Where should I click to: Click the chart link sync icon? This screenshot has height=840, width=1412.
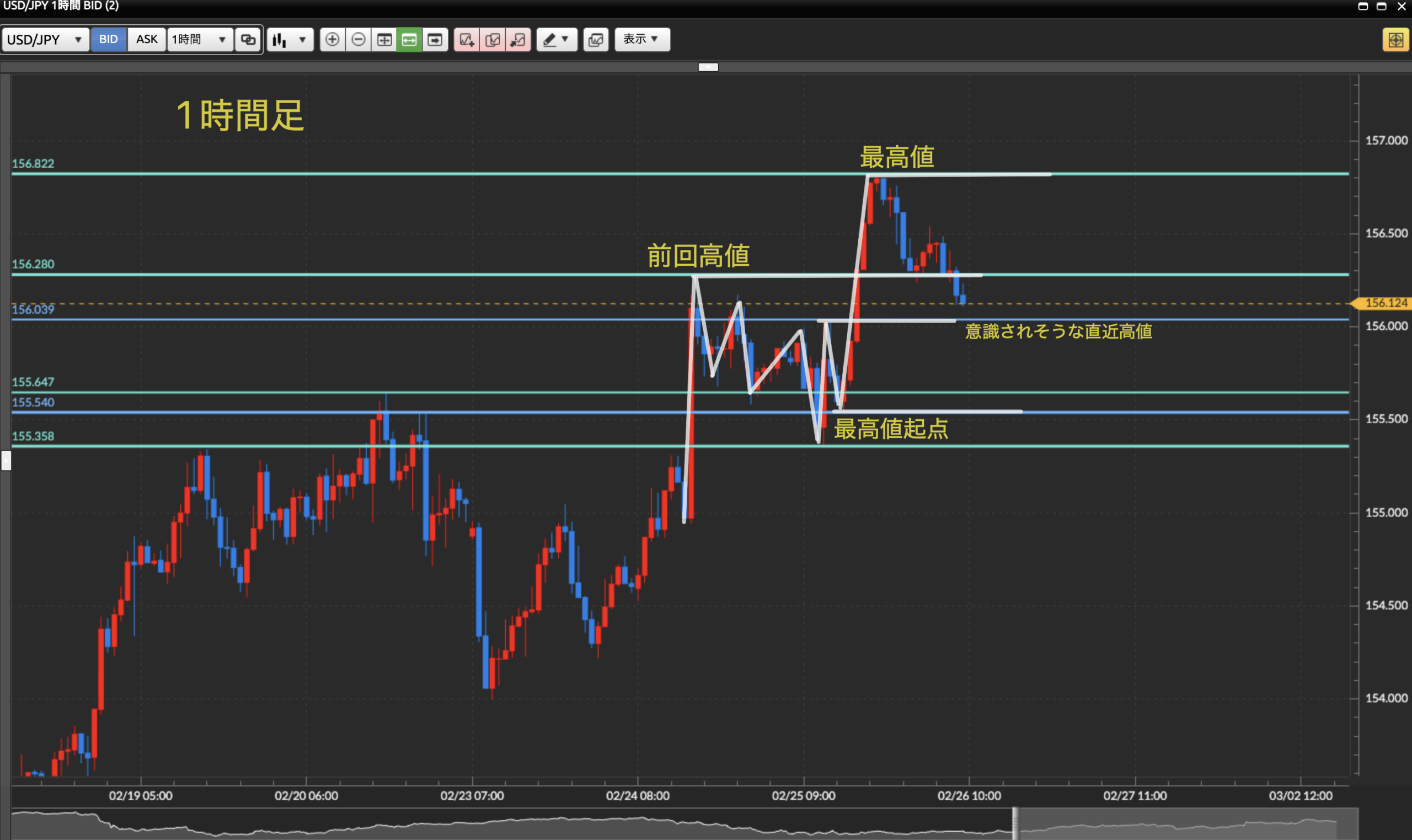point(248,40)
